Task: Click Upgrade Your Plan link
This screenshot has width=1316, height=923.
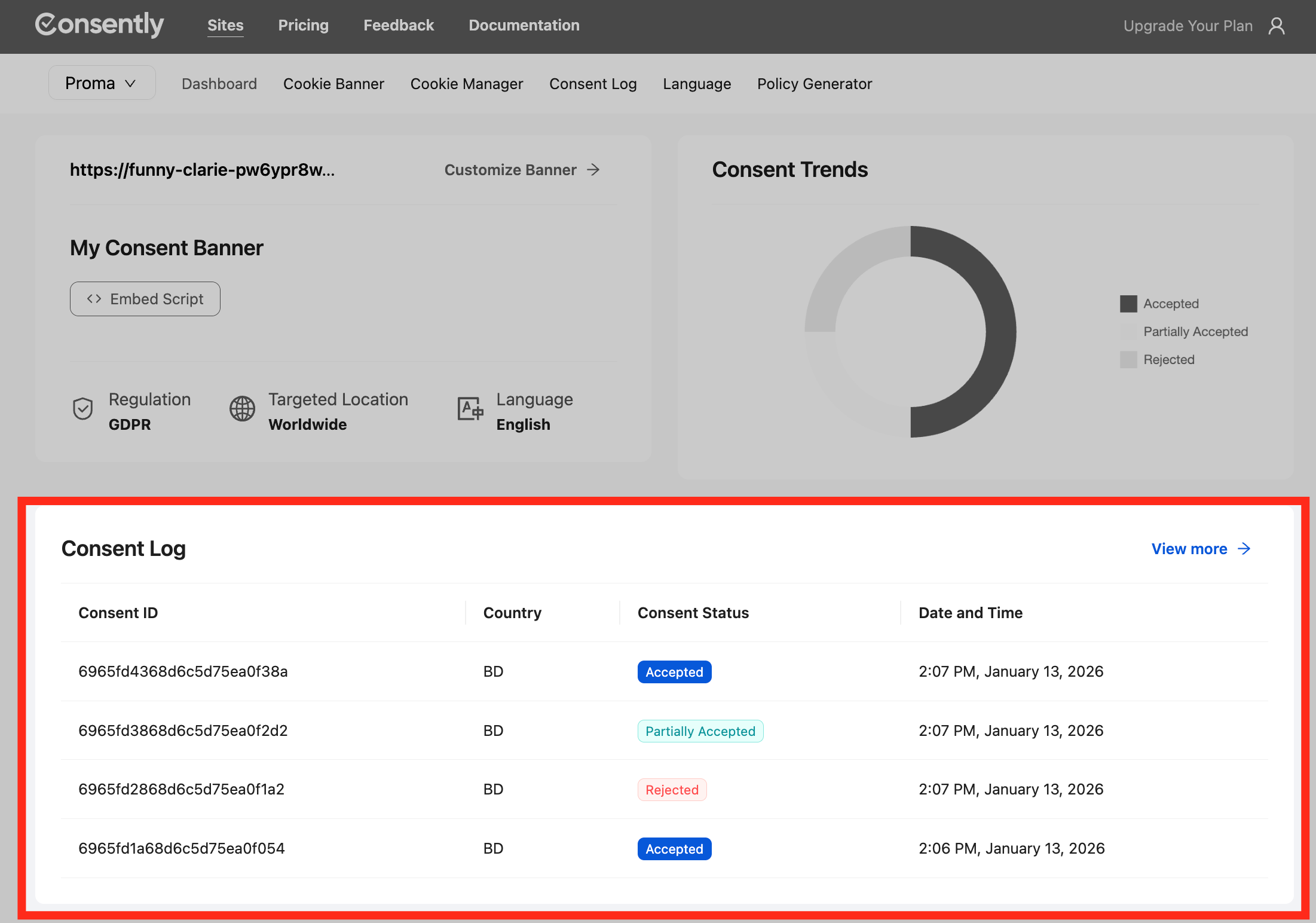Action: (1188, 26)
